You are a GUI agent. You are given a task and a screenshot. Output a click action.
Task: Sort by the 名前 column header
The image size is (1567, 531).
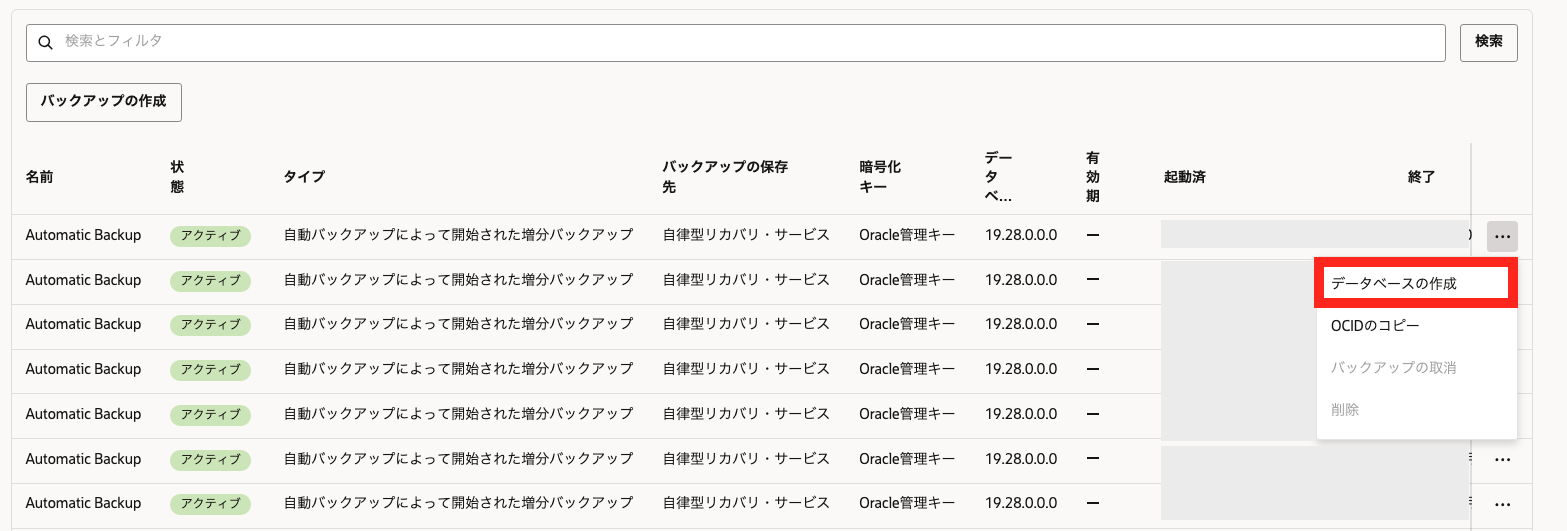[40, 177]
